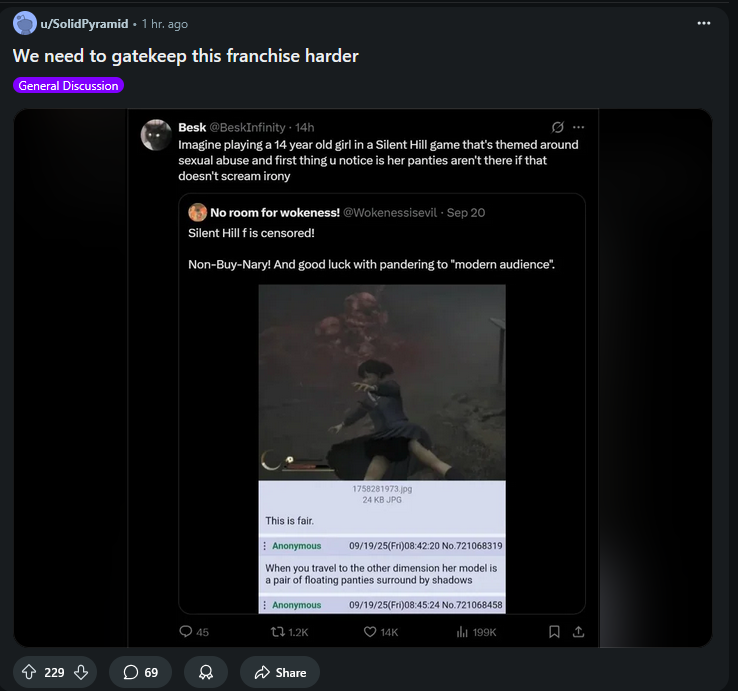Image resolution: width=738 pixels, height=691 pixels.
Task: Click first Anonymous poster name at 08:42:20
Action: pyautogui.click(x=297, y=546)
